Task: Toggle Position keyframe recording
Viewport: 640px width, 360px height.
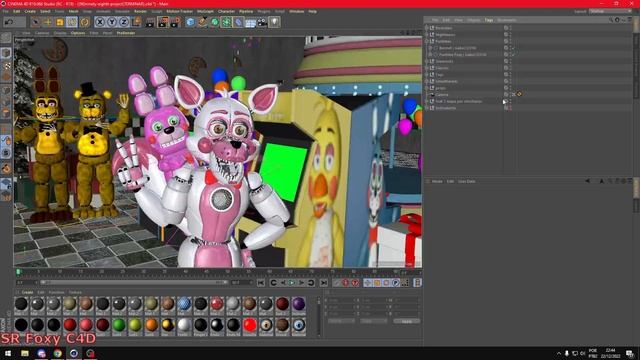Action: point(368,282)
